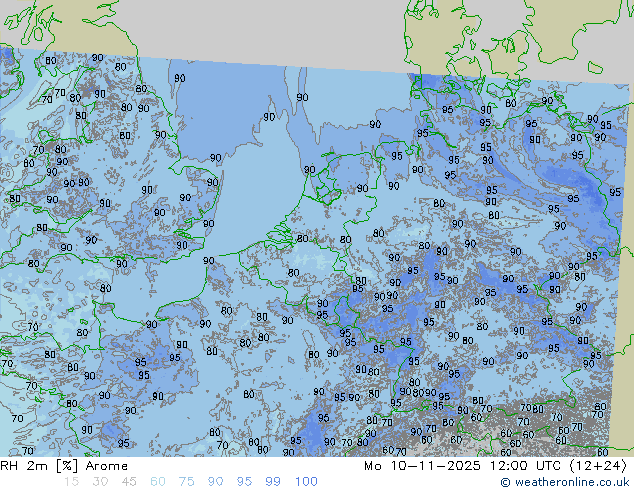634x490 pixels.
Task: Select the 45 value in color legend
Action: 129,482
